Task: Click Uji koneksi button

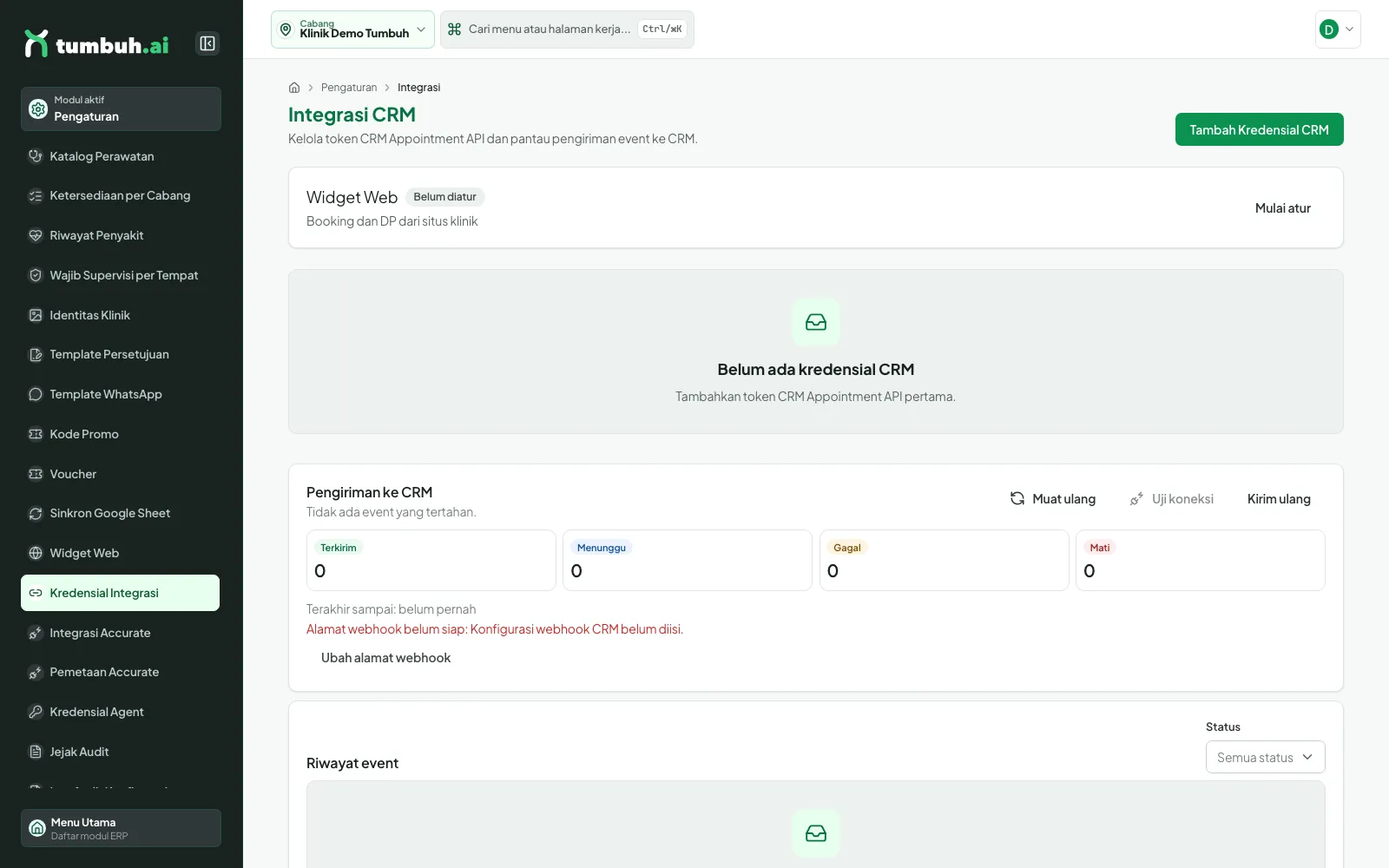Action: tap(1171, 499)
